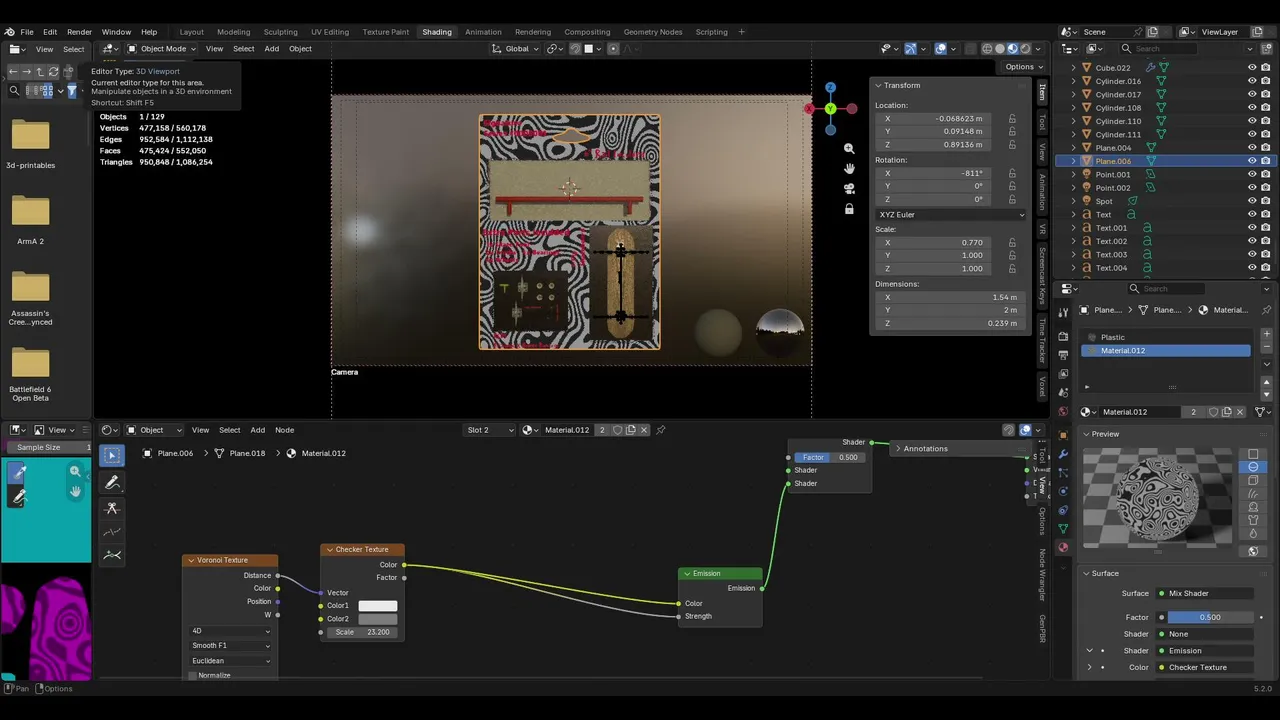This screenshot has height=720, width=1280.
Task: Open the Node Wrangler sidebar tab
Action: 1042,575
